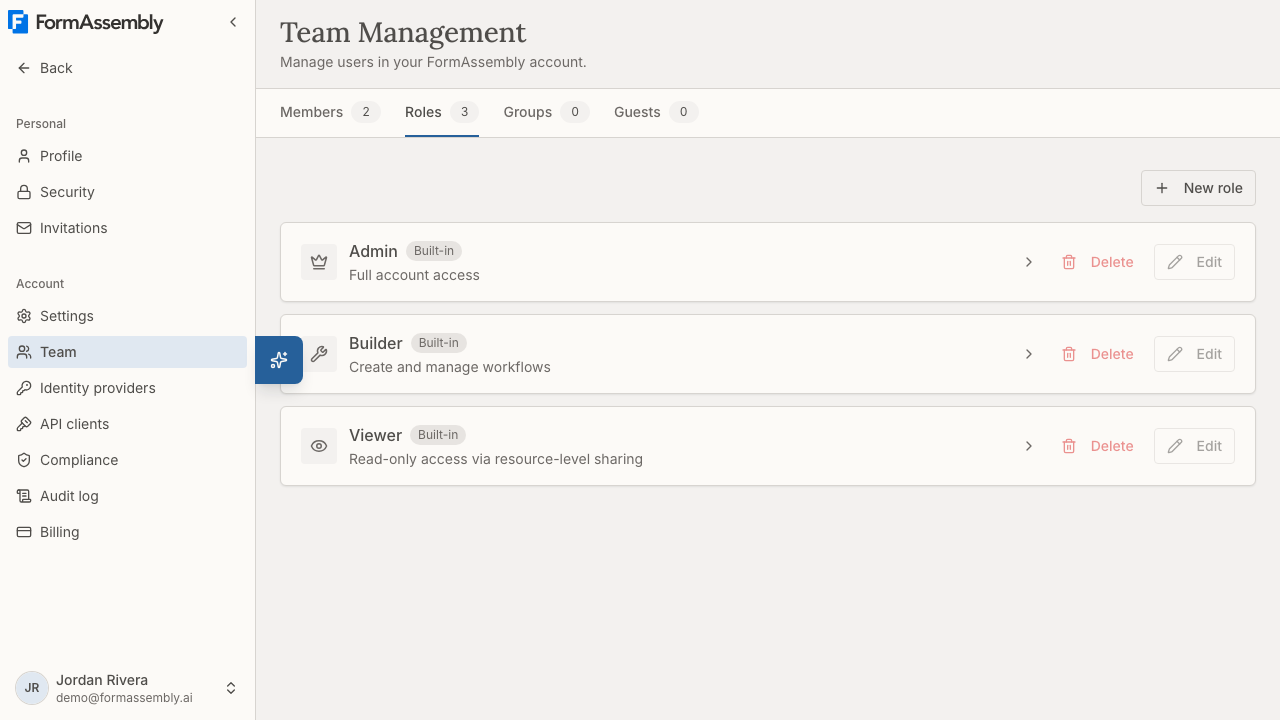1280x720 pixels.
Task: Click the API clients icon
Action: pos(24,424)
